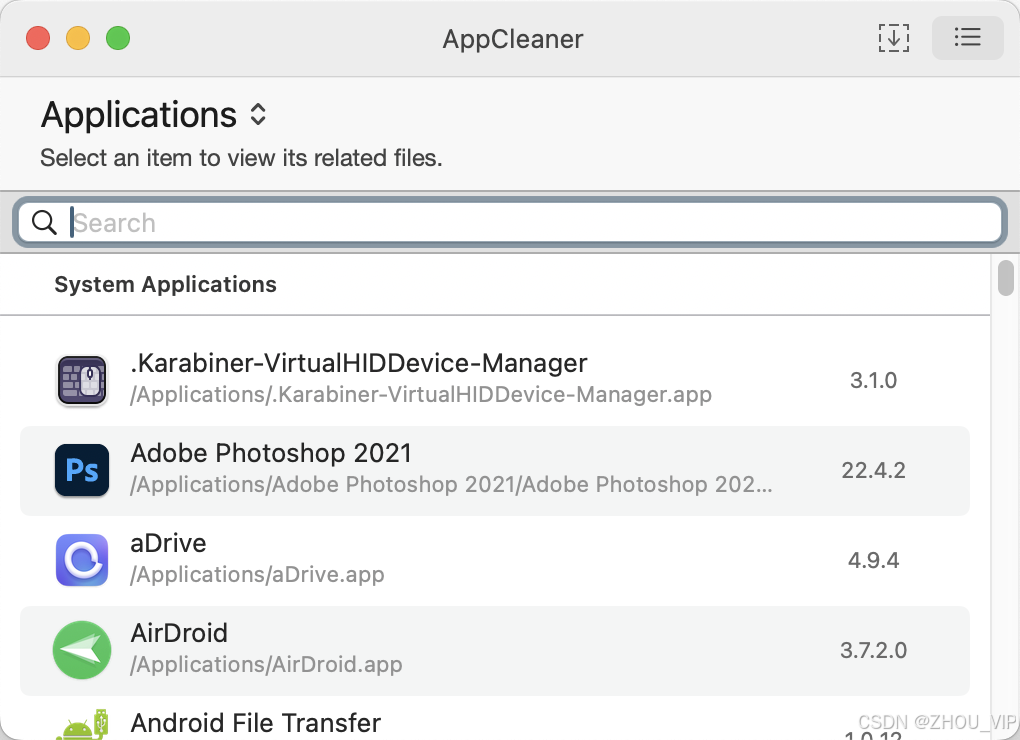Click the Adobe Photoshop 2021 icon

pos(81,470)
